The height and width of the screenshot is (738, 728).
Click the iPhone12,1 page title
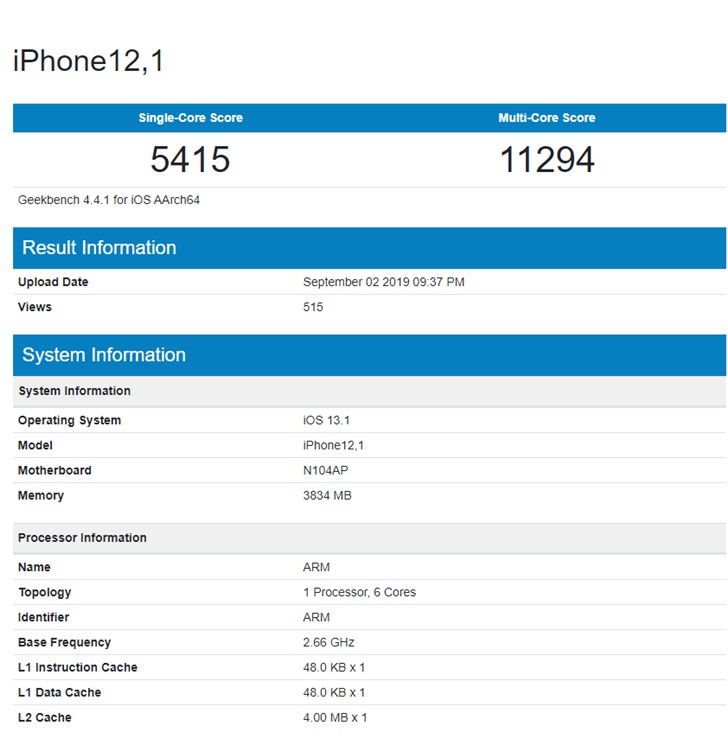point(88,61)
